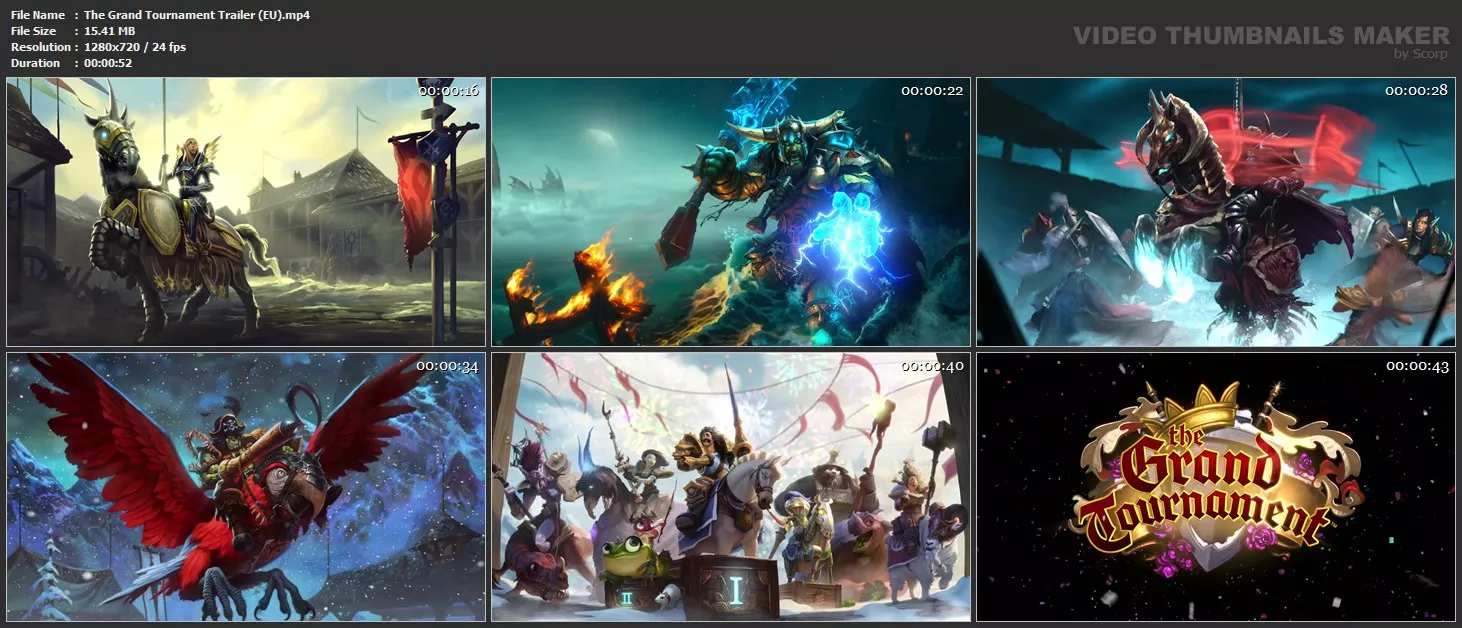
Task: Click the duration value '00:00:52'
Action: click(x=108, y=63)
